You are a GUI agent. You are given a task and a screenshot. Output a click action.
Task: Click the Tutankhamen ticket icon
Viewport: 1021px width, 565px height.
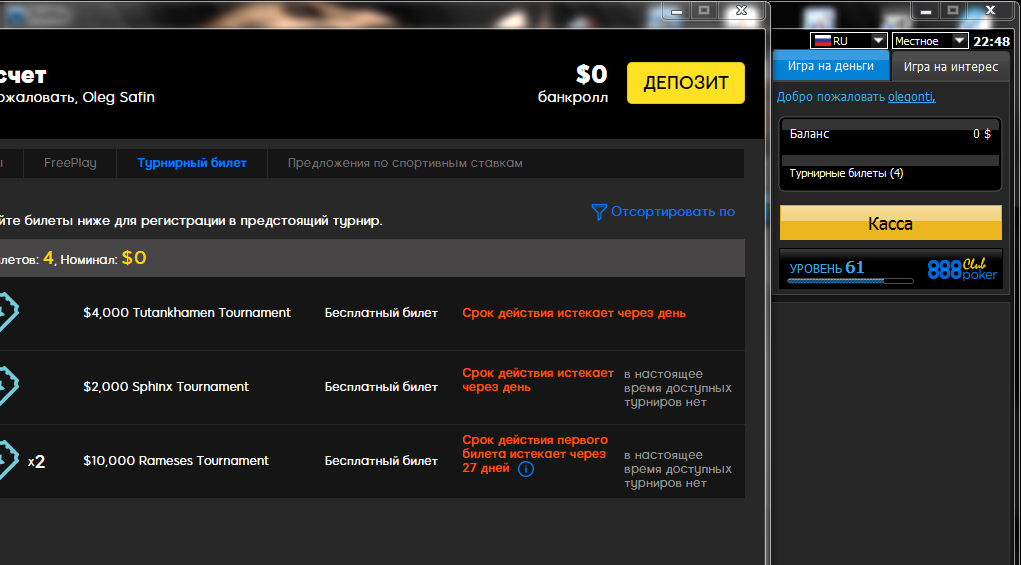click(7, 313)
